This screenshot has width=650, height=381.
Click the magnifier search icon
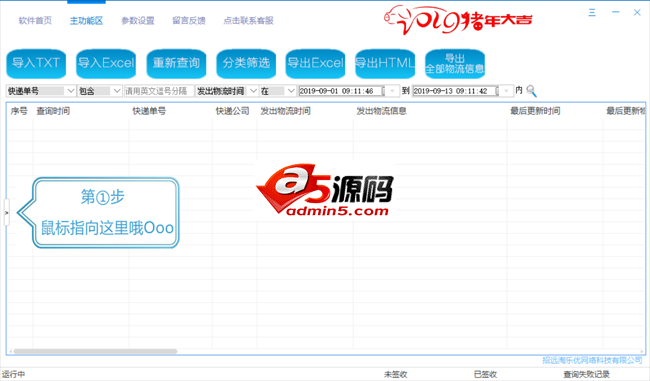[x=531, y=91]
